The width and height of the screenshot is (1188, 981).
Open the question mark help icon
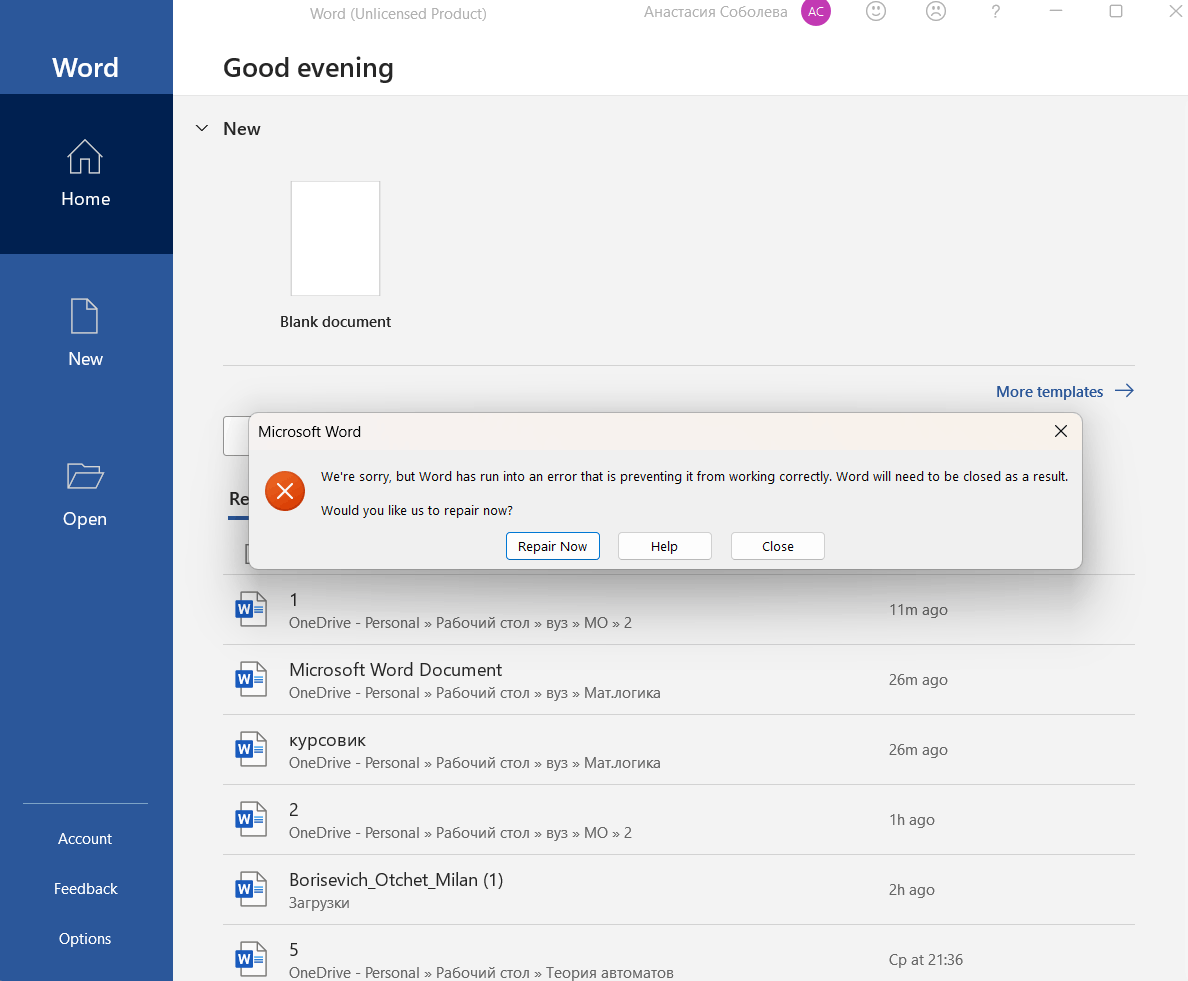996,11
